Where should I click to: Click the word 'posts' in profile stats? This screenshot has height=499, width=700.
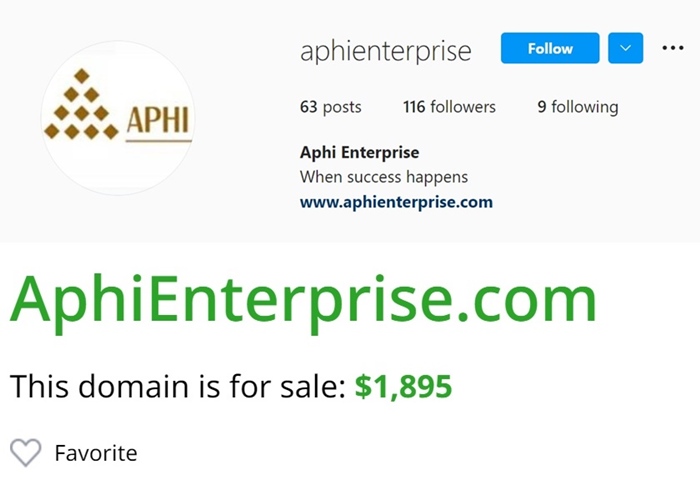tap(342, 107)
